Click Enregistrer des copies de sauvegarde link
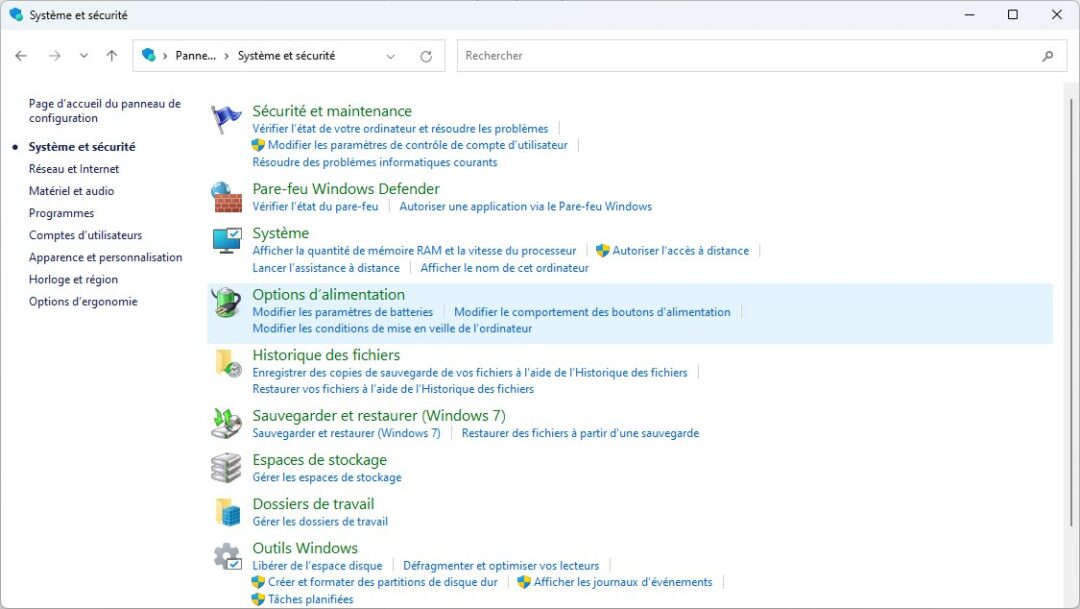1080x609 pixels. pyautogui.click(x=470, y=373)
